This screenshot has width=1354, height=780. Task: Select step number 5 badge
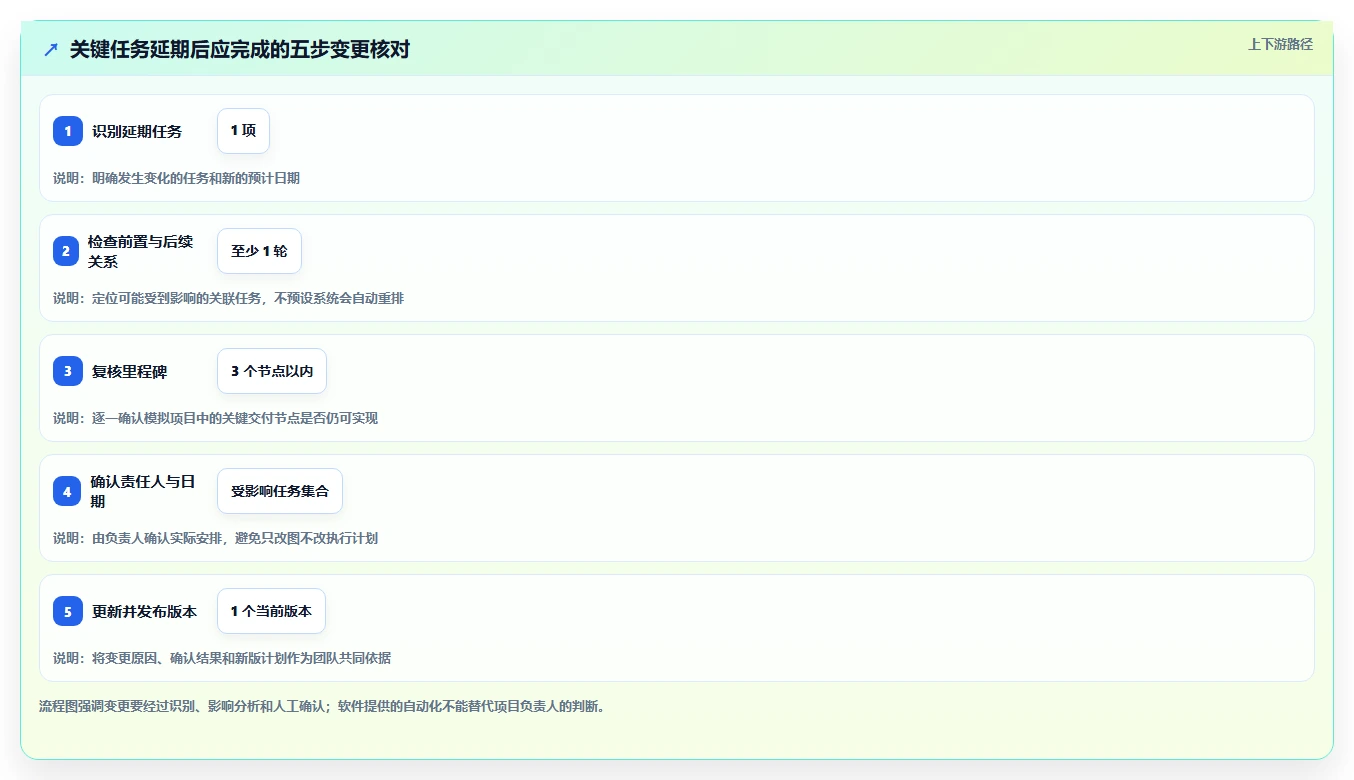pos(68,611)
